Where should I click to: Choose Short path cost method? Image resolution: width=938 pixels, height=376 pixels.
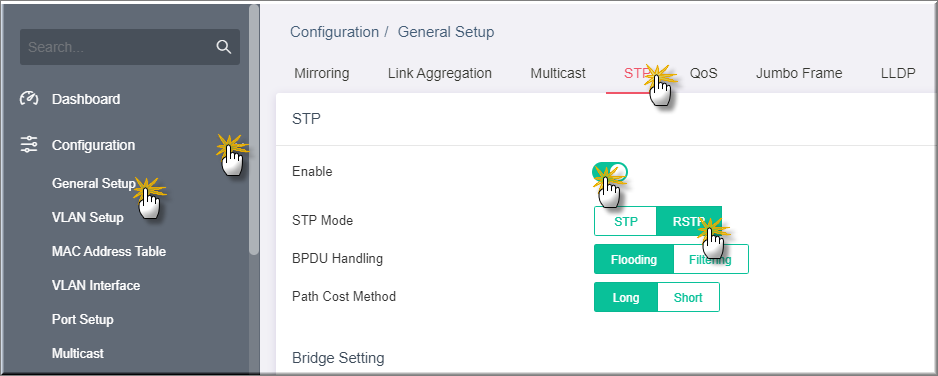[x=688, y=297]
